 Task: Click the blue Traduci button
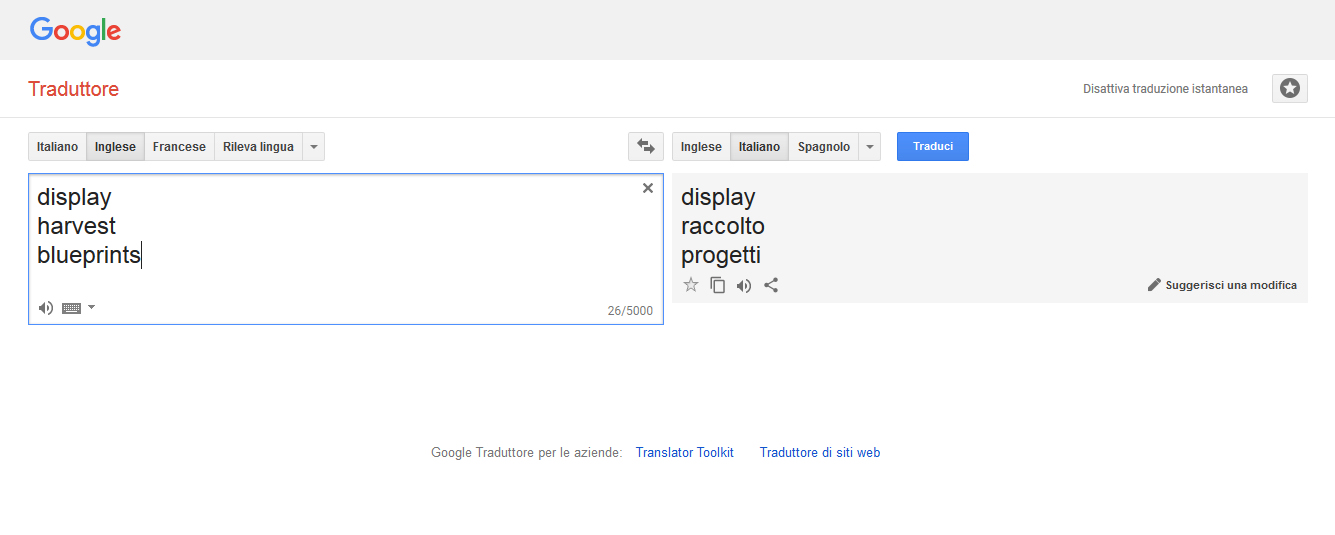click(933, 146)
